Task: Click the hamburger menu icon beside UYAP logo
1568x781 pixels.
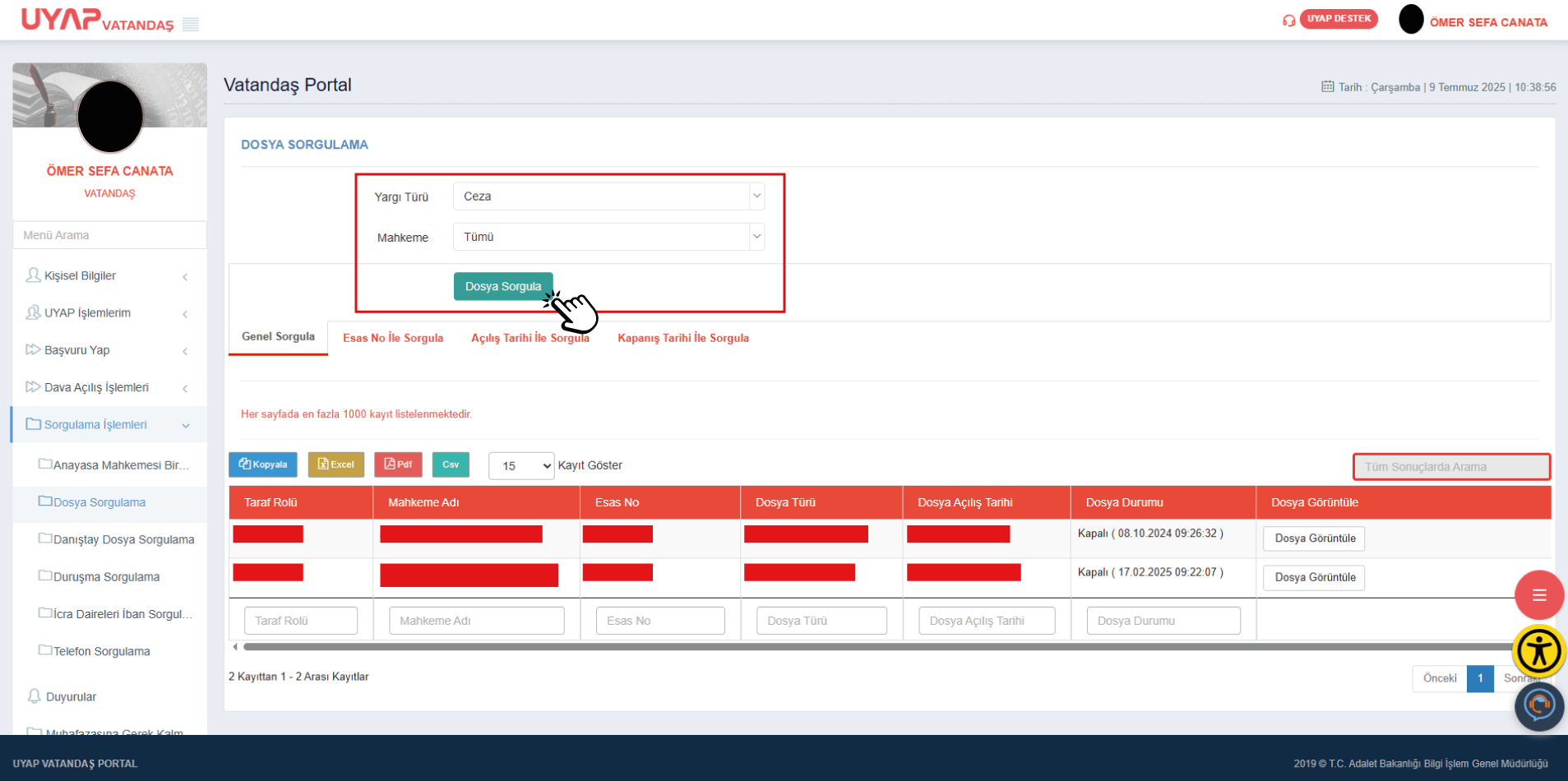Action: [x=191, y=25]
